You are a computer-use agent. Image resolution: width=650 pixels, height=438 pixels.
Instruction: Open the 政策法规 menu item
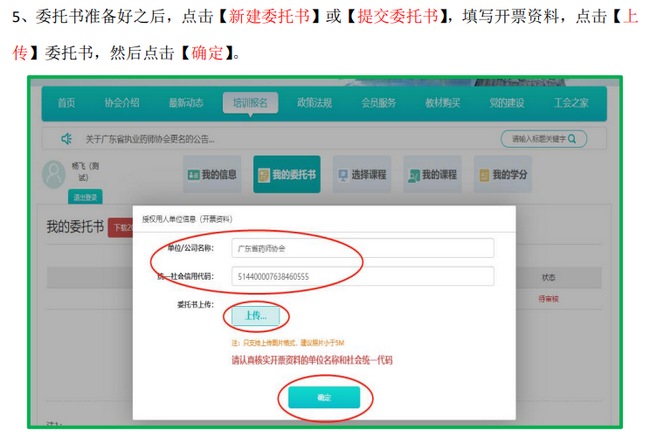(315, 102)
